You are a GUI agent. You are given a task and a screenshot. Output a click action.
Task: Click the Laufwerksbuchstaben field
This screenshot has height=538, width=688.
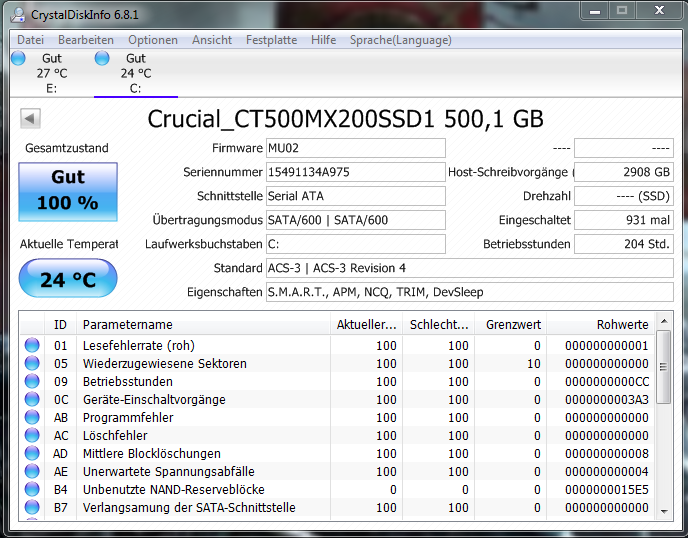(356, 244)
